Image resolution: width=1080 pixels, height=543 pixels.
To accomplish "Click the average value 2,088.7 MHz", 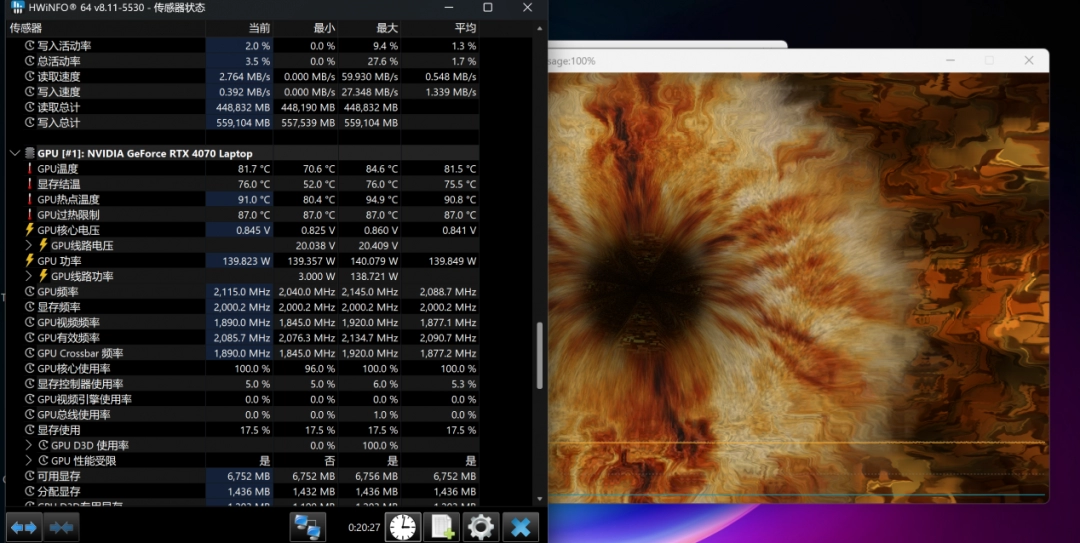I will (x=448, y=291).
